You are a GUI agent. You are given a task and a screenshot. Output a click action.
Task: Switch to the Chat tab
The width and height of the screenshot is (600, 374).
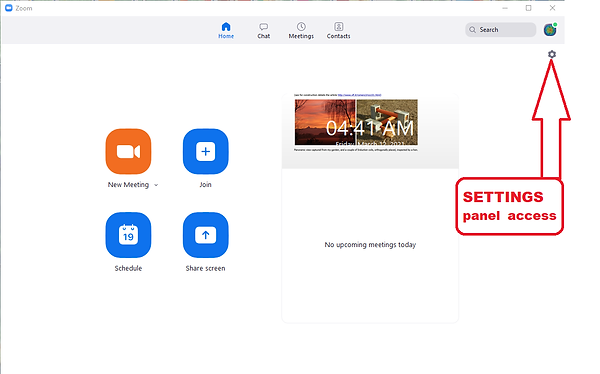263,30
